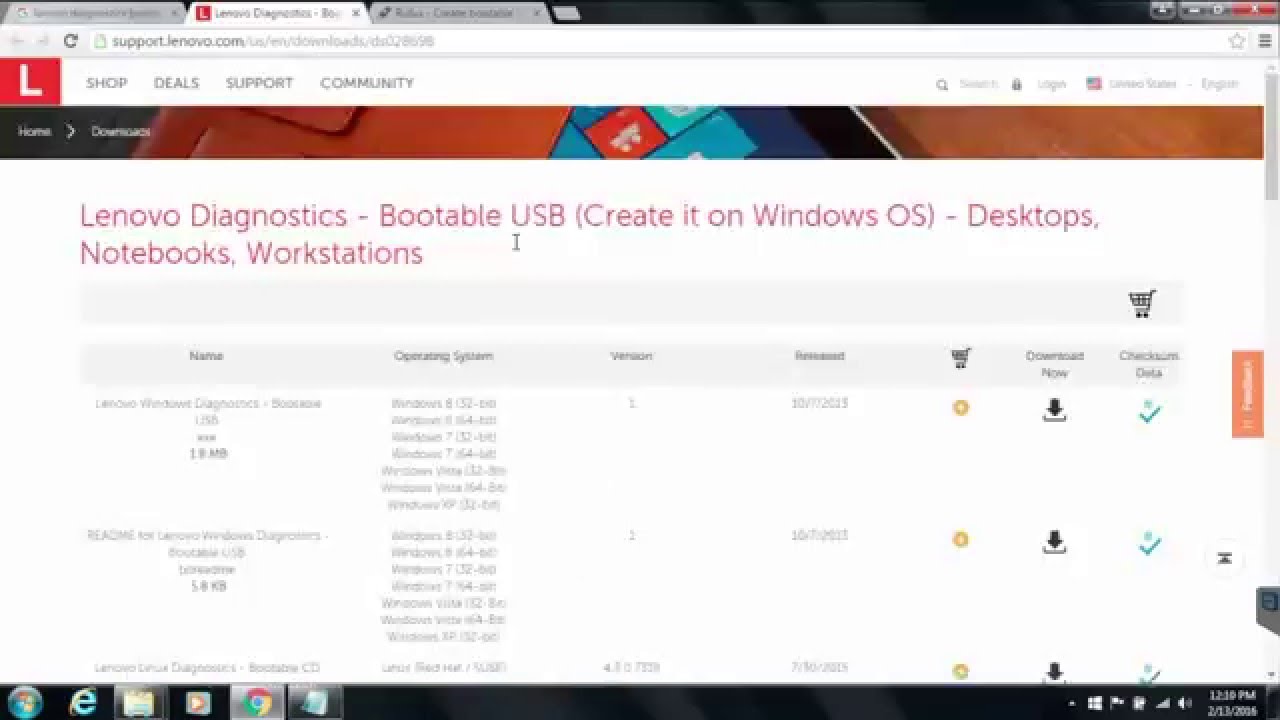Open a new browser tab
This screenshot has width=1280, height=720.
point(566,13)
